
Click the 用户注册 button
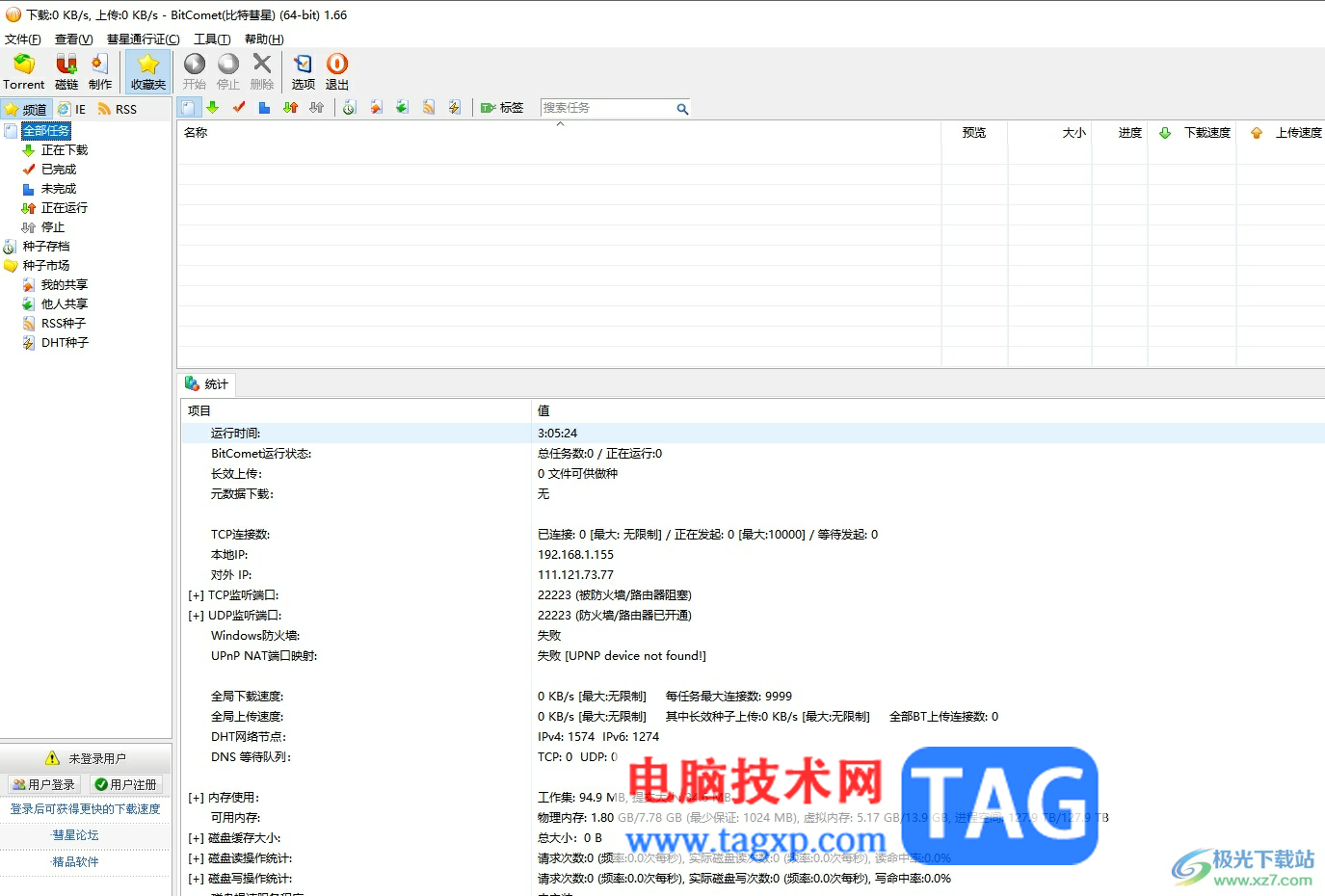[x=125, y=784]
